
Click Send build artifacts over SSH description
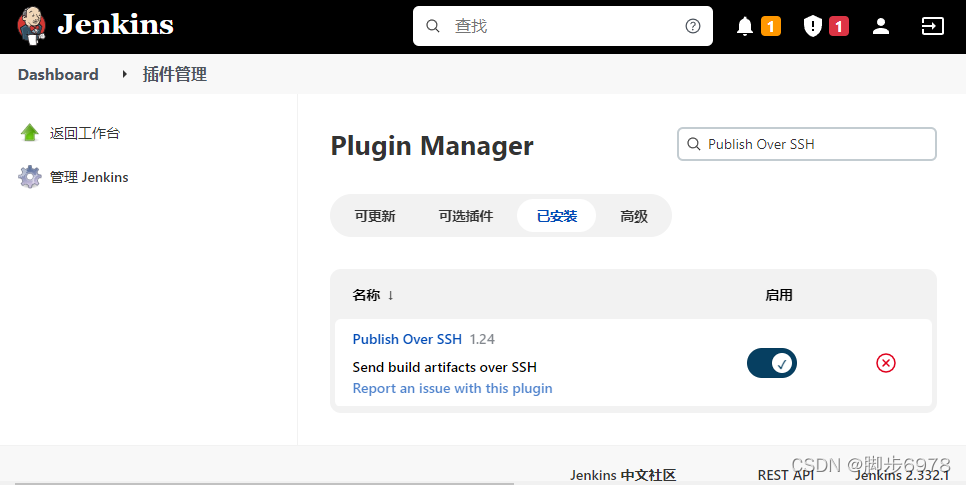(x=445, y=367)
